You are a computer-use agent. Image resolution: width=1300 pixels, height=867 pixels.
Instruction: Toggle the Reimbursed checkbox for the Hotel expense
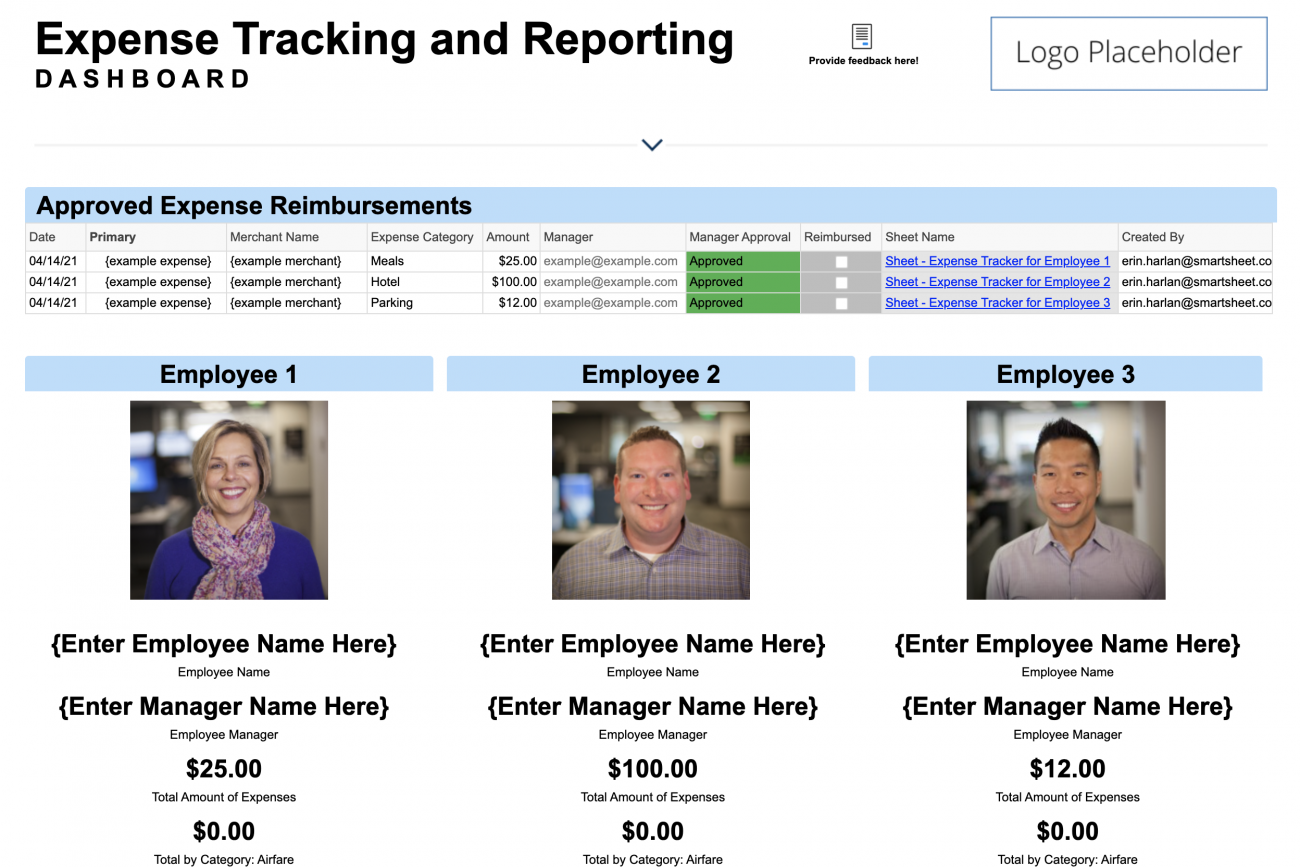click(841, 282)
